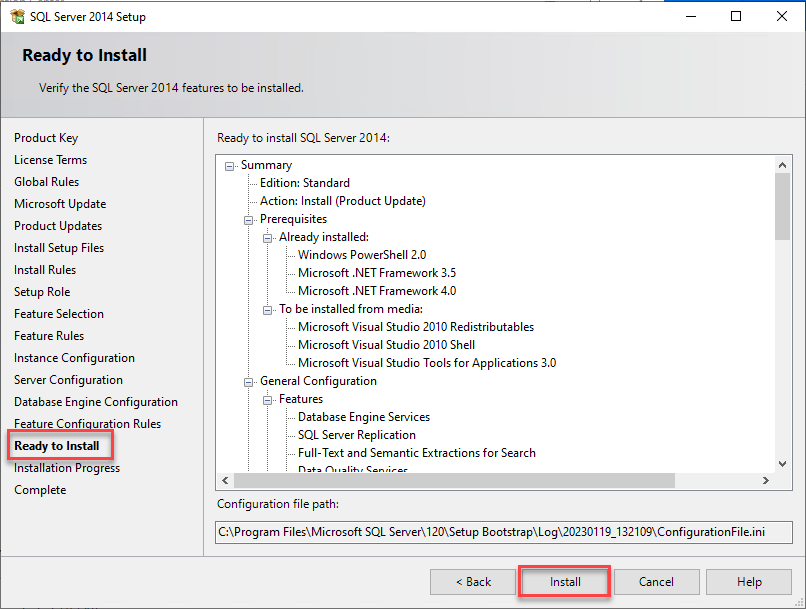Click the vertical scrollbar down arrow
The height and width of the screenshot is (609, 806).
pyautogui.click(x=782, y=464)
